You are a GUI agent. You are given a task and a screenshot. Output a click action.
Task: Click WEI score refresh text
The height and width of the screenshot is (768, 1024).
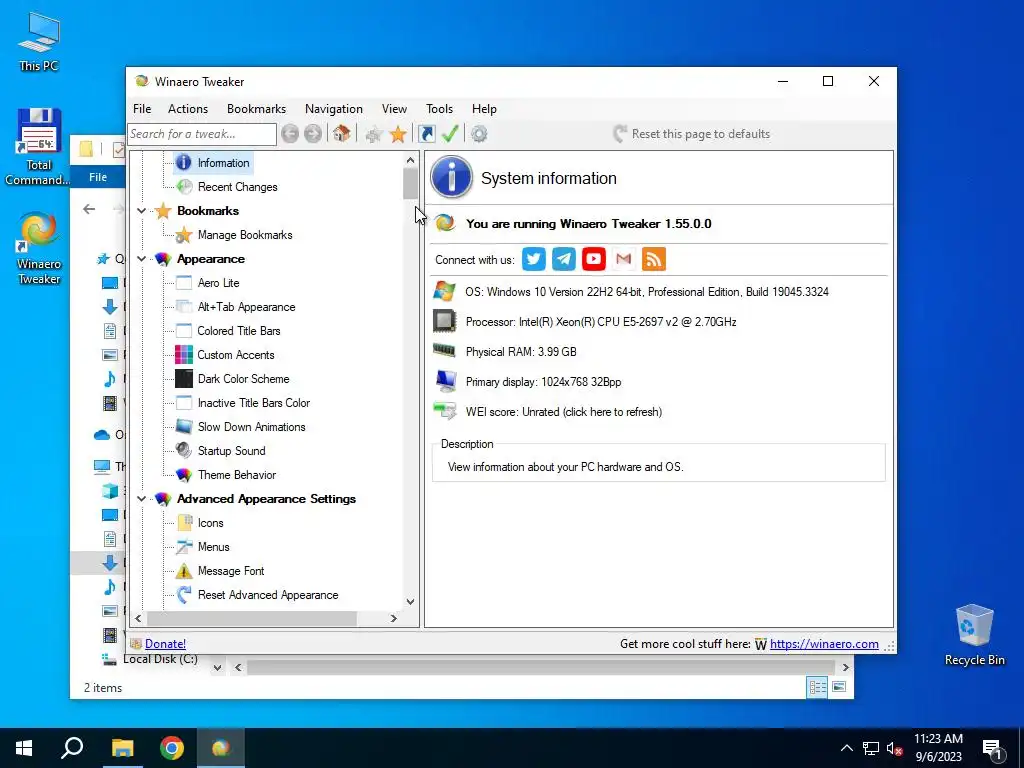tap(564, 412)
